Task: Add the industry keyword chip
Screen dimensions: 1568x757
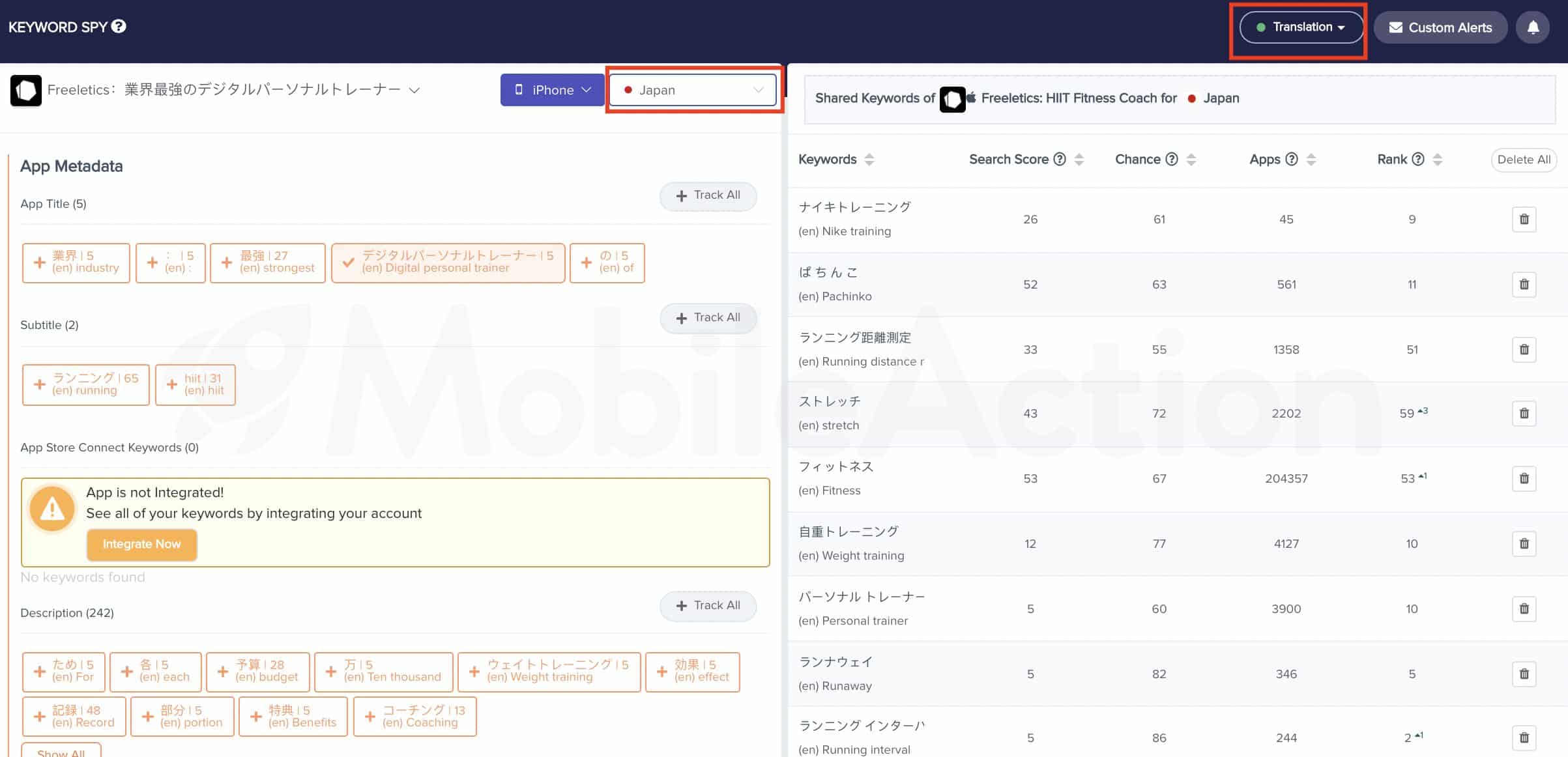Action: [x=76, y=263]
